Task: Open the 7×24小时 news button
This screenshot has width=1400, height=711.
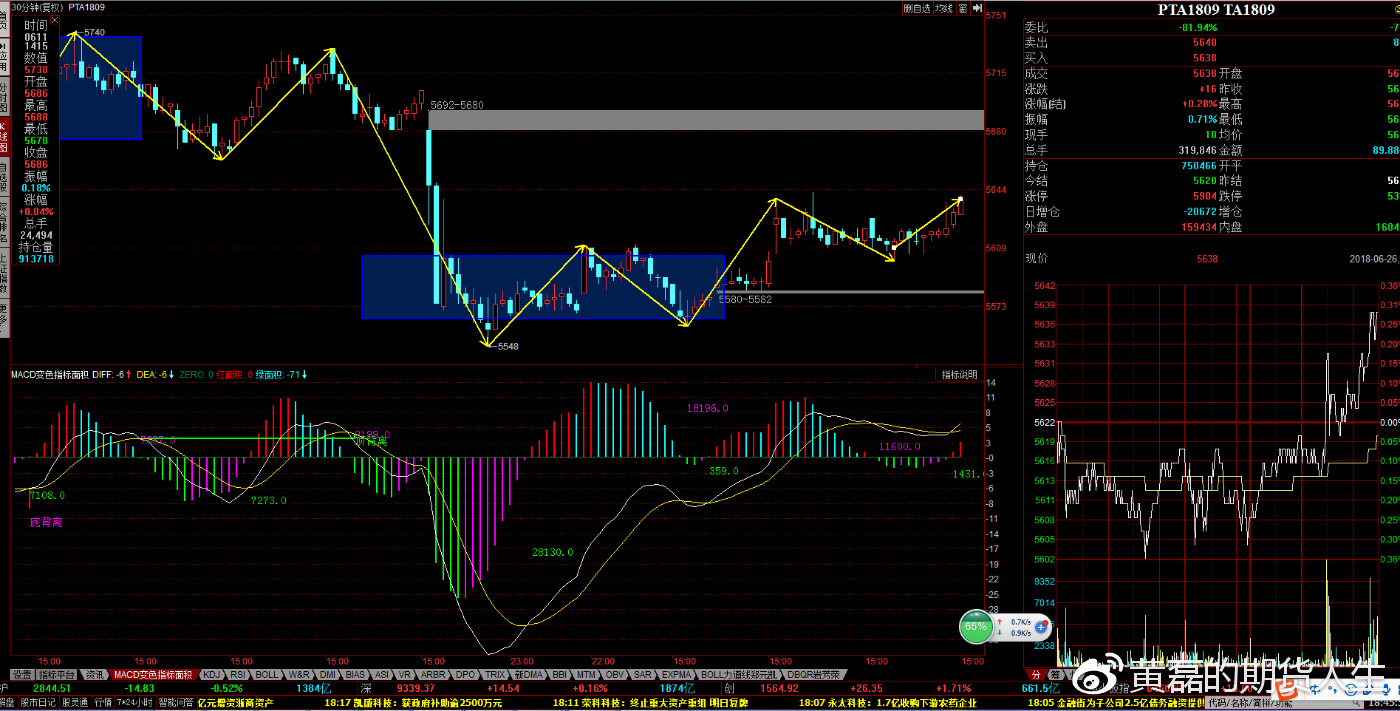Action: tap(134, 703)
